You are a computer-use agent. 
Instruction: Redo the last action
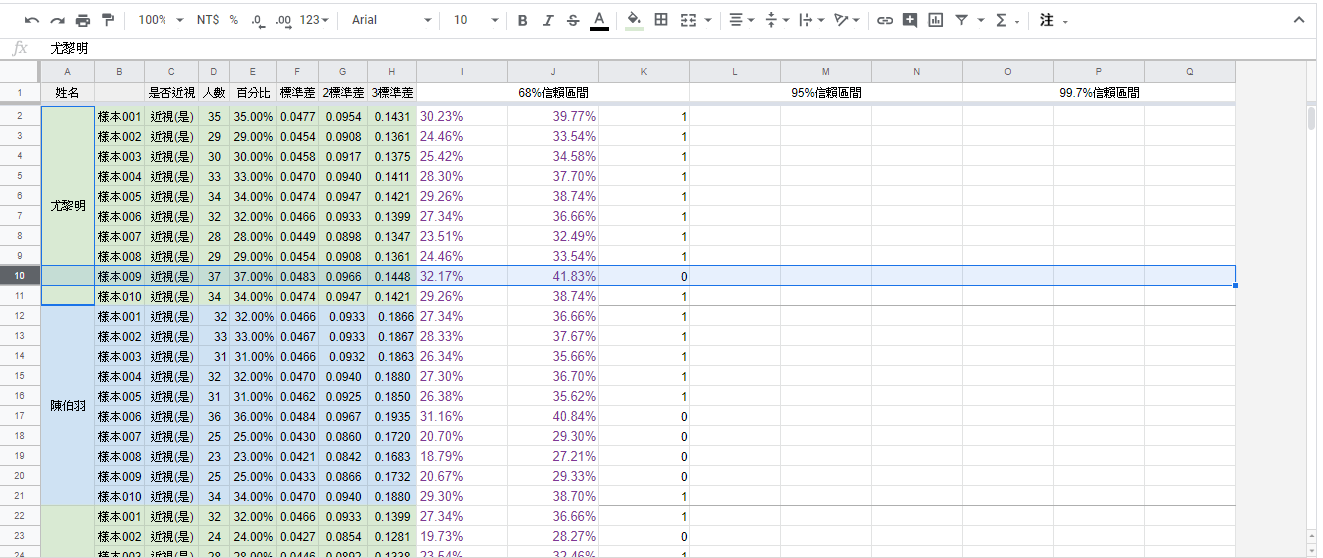coord(58,20)
